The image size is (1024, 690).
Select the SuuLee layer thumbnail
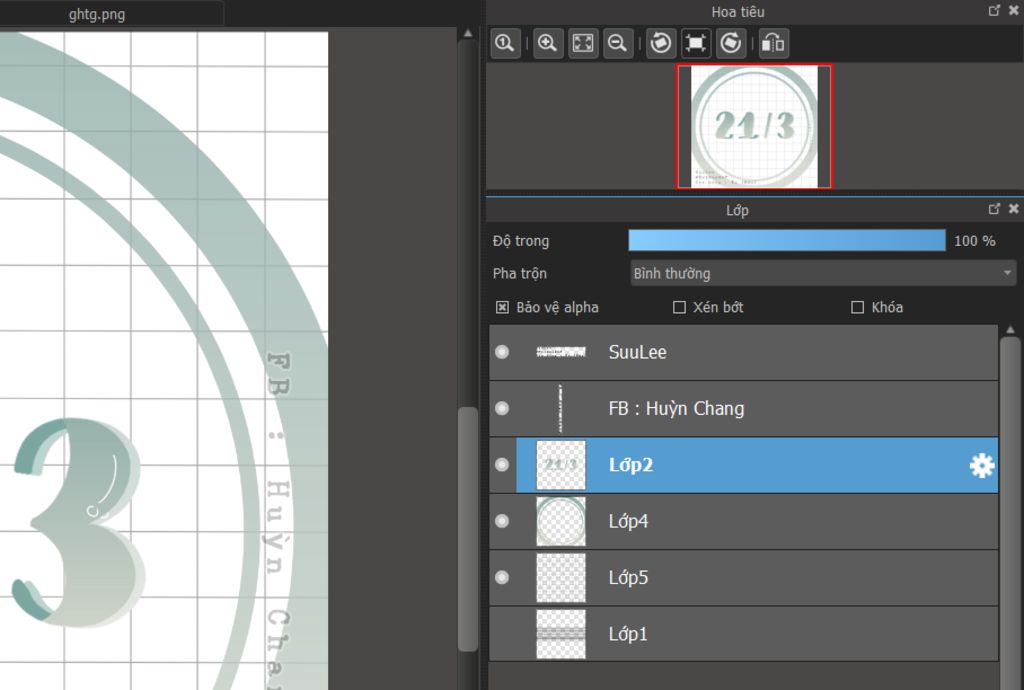click(x=561, y=353)
